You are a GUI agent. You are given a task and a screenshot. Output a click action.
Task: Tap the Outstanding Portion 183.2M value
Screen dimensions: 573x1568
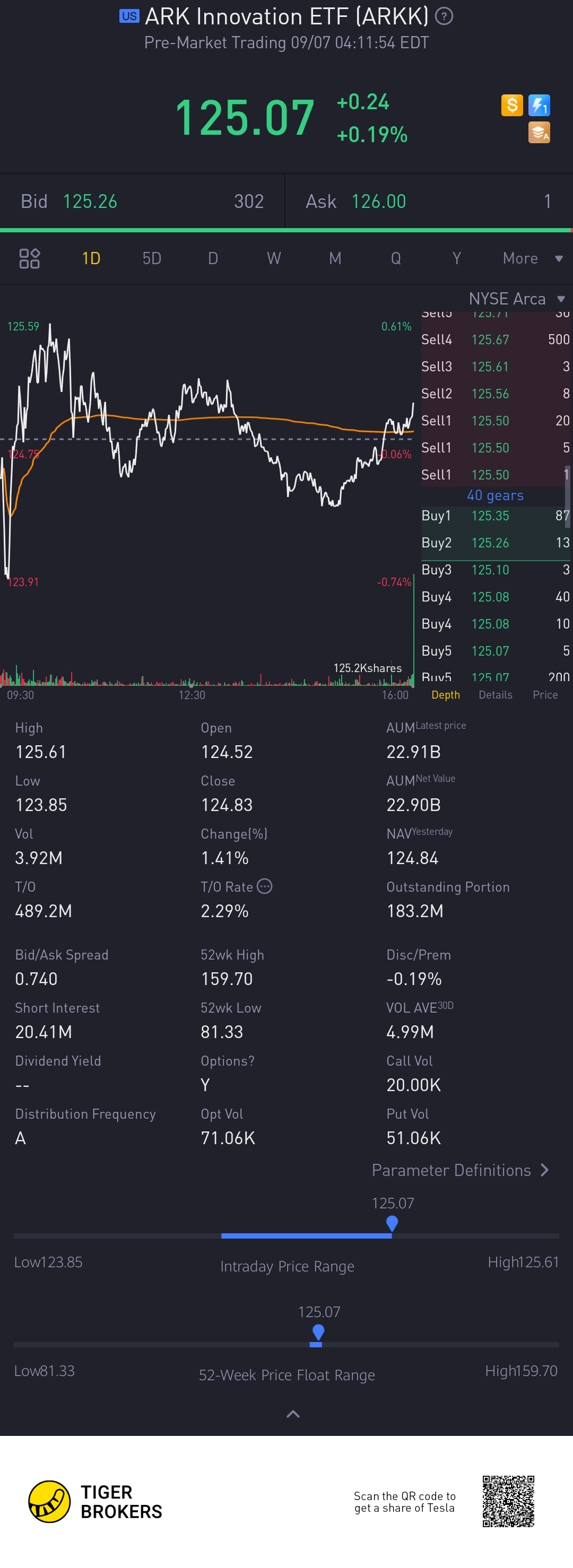click(415, 911)
